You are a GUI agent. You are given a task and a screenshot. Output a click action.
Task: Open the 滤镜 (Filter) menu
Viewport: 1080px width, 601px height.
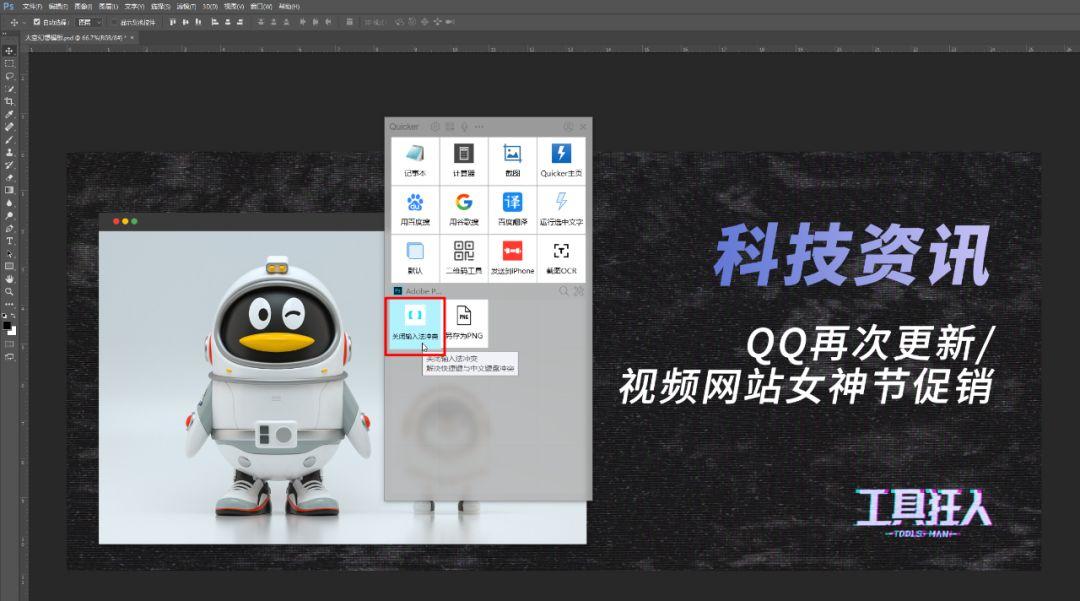[x=186, y=6]
